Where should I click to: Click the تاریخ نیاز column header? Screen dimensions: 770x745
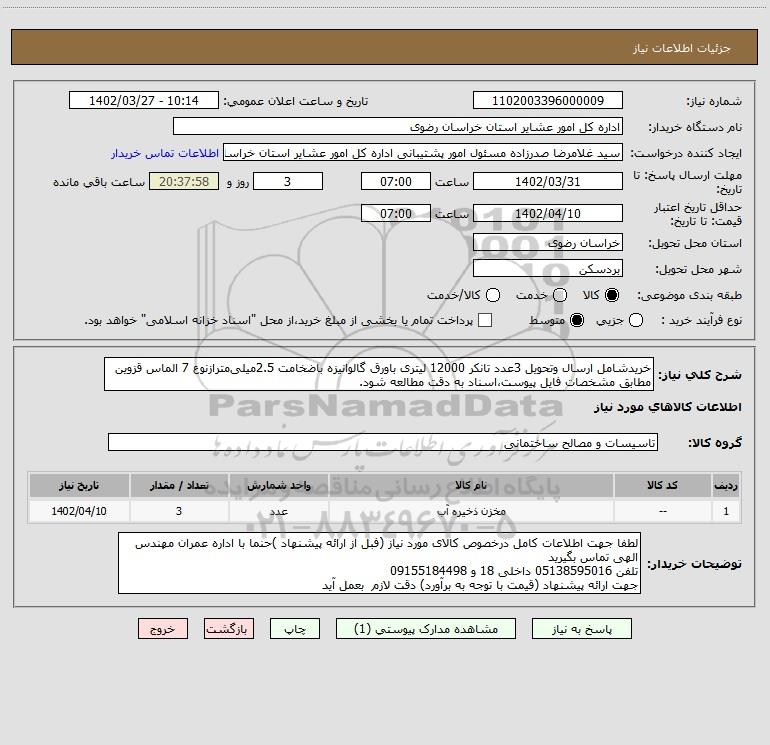pyautogui.click(x=79, y=485)
